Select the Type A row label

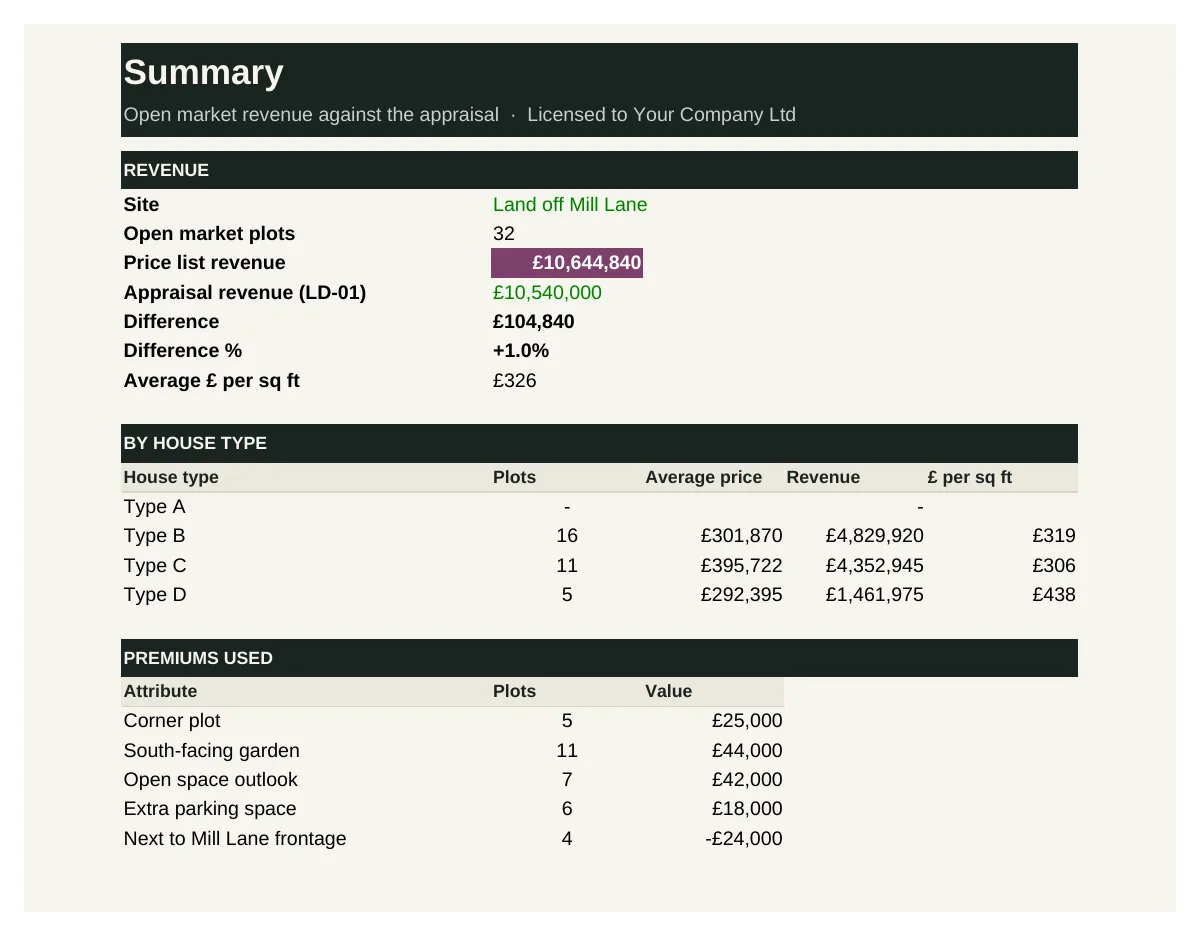[154, 507]
